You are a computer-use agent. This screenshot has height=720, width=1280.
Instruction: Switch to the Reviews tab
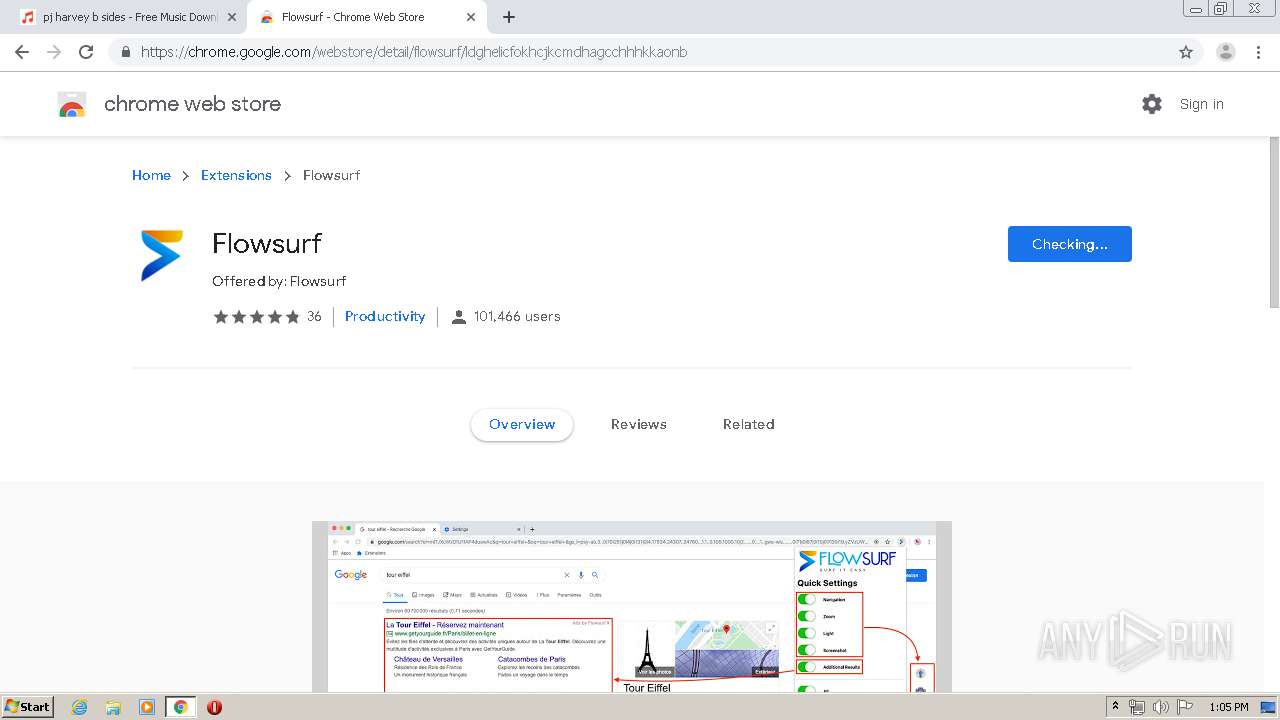point(639,424)
